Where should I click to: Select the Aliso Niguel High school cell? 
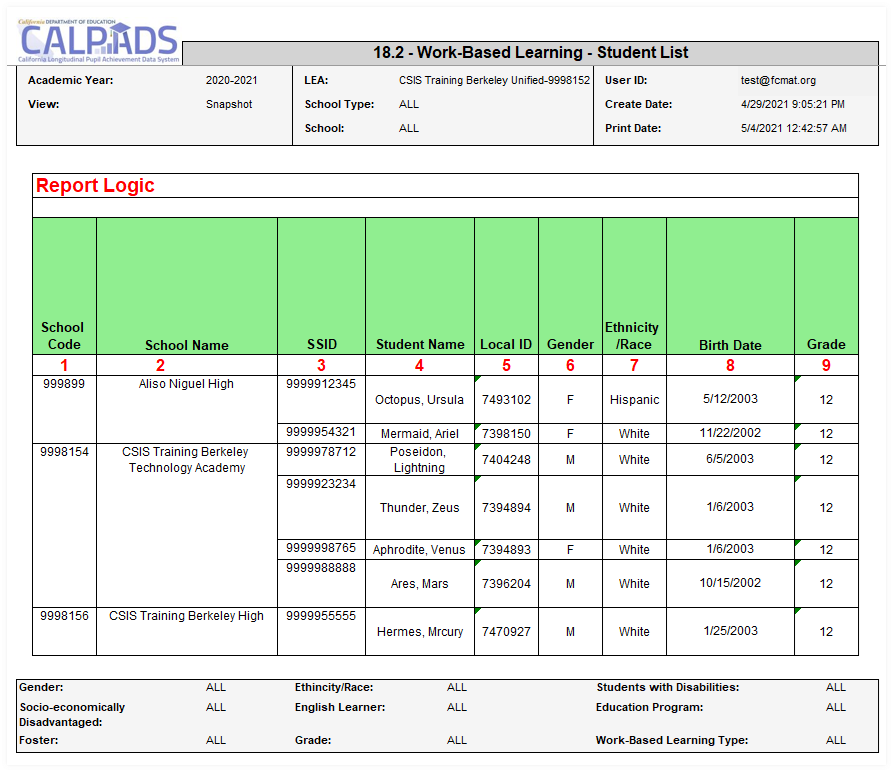point(186,384)
